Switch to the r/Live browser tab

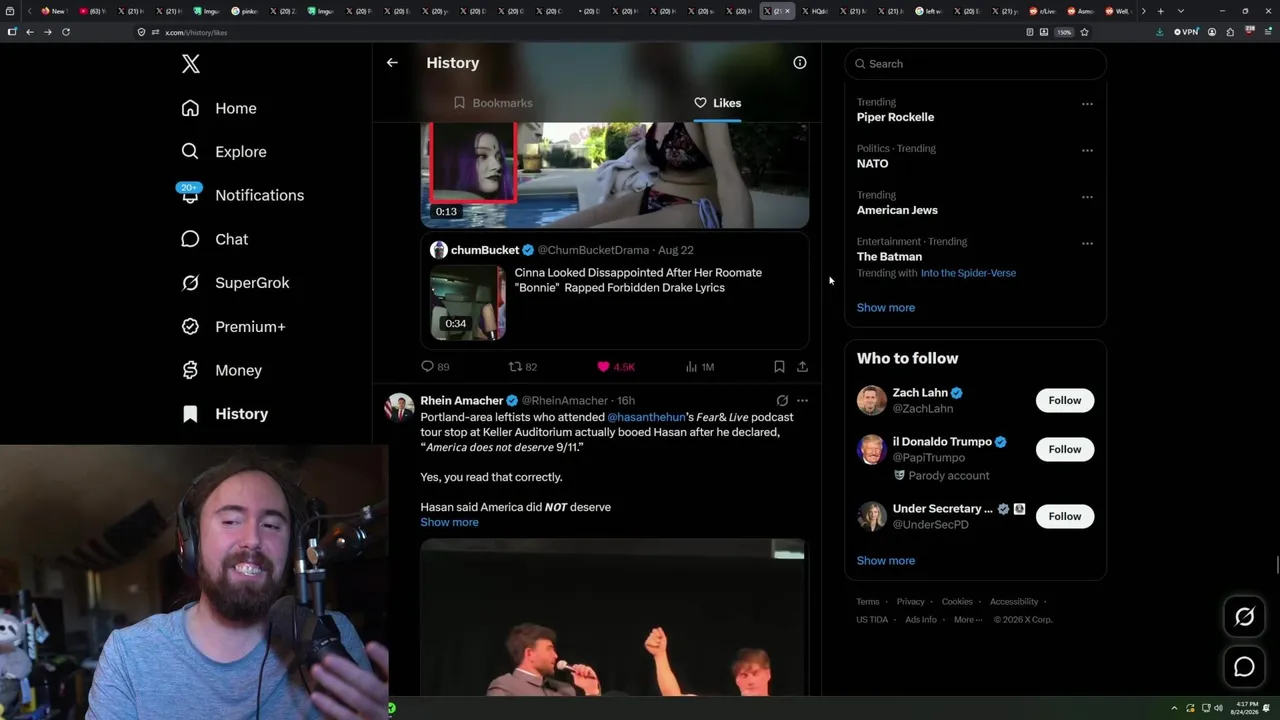click(x=1043, y=11)
